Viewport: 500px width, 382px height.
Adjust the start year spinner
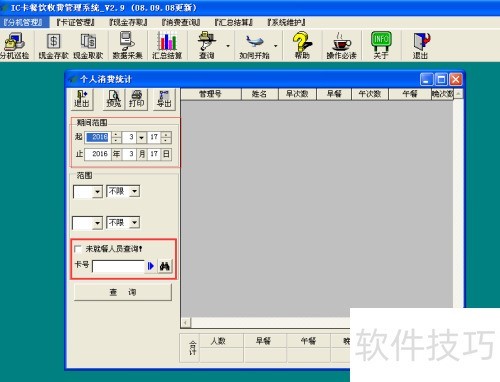[x=116, y=137]
